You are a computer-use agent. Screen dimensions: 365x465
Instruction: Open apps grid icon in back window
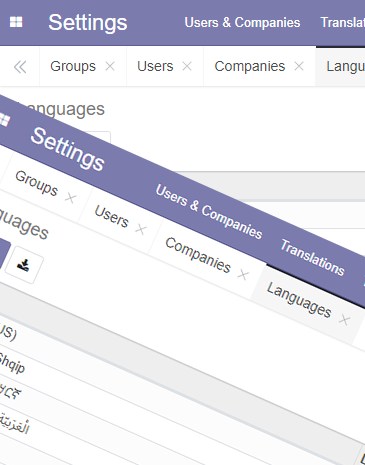[x=16, y=22]
